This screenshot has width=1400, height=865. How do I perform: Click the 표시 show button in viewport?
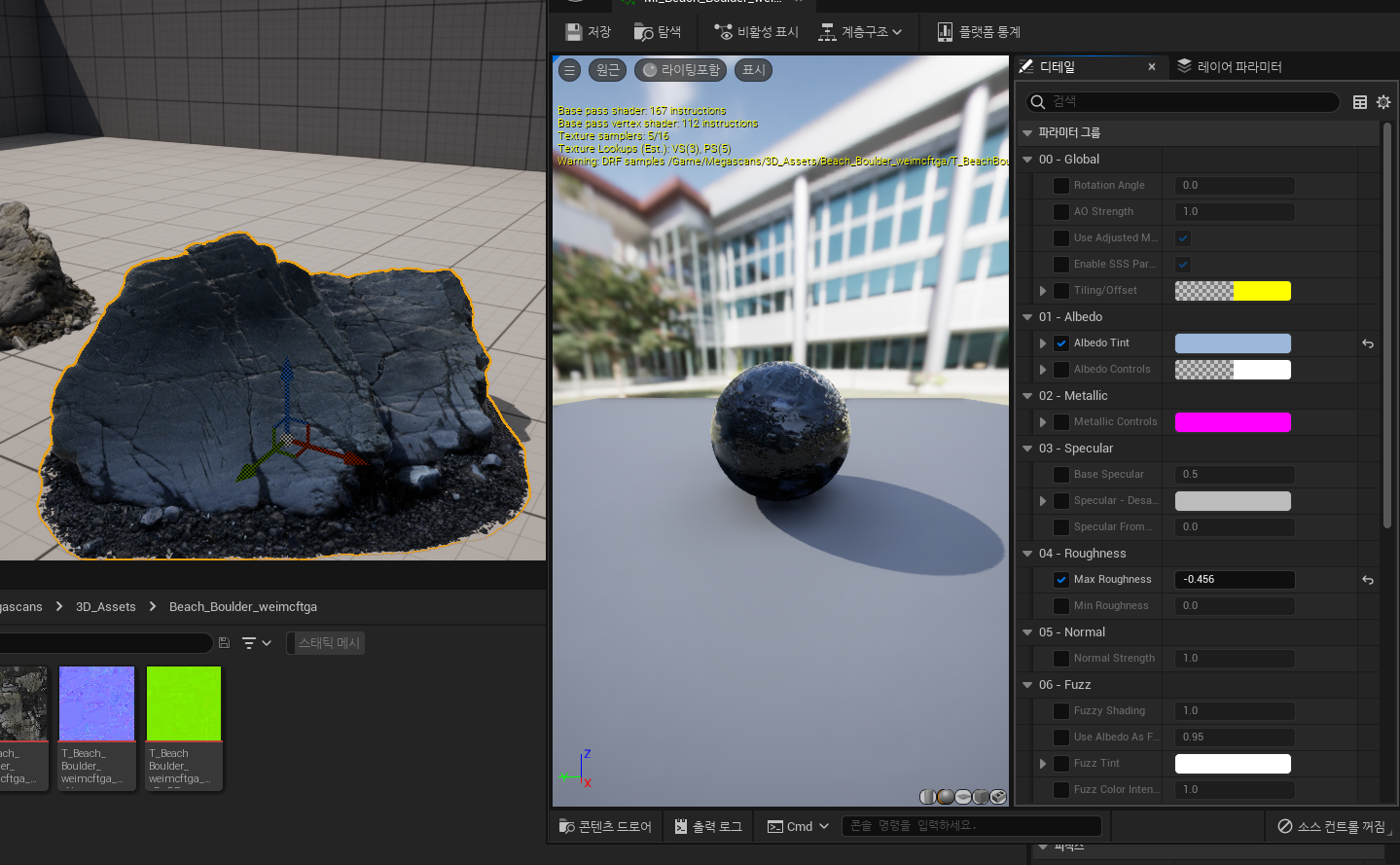click(753, 70)
